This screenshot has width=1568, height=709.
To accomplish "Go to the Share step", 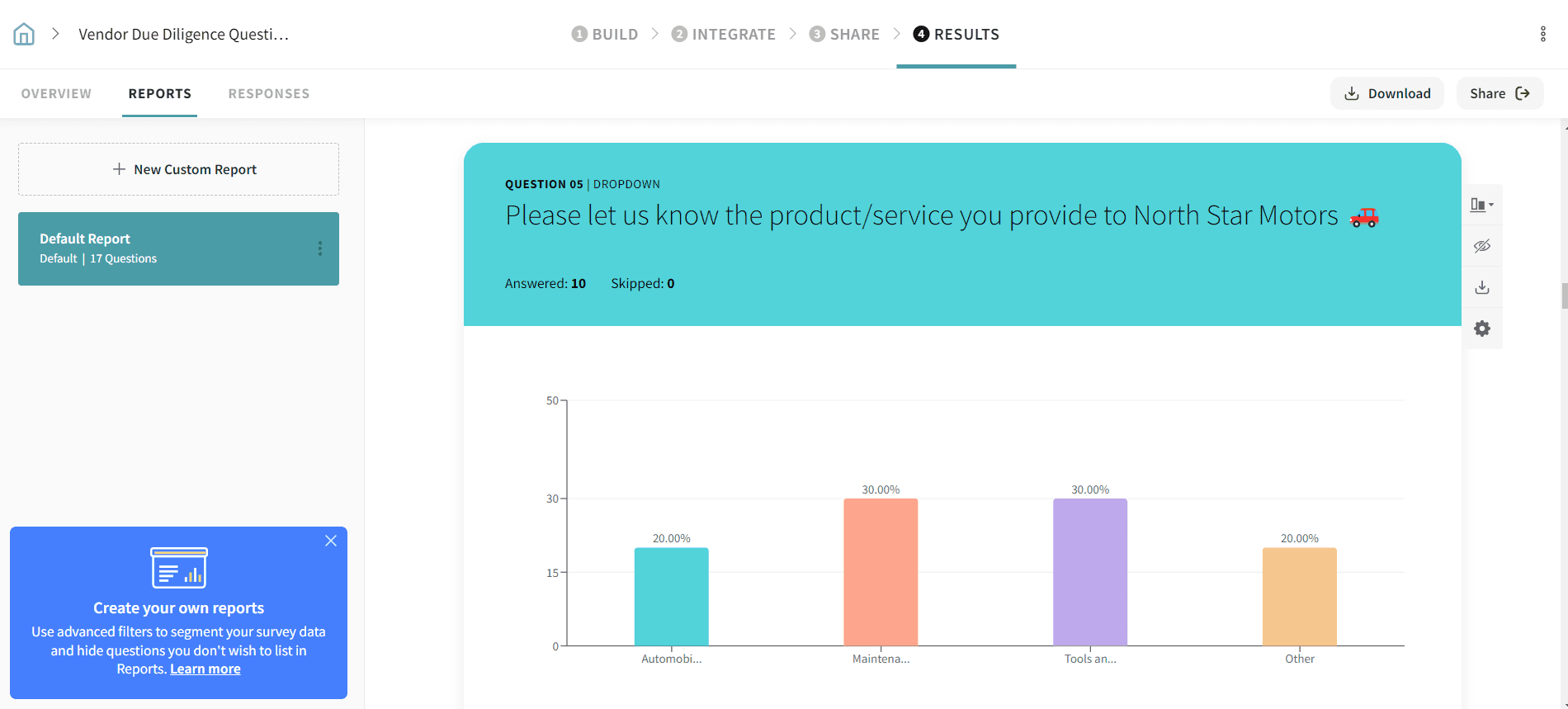I will click(844, 34).
